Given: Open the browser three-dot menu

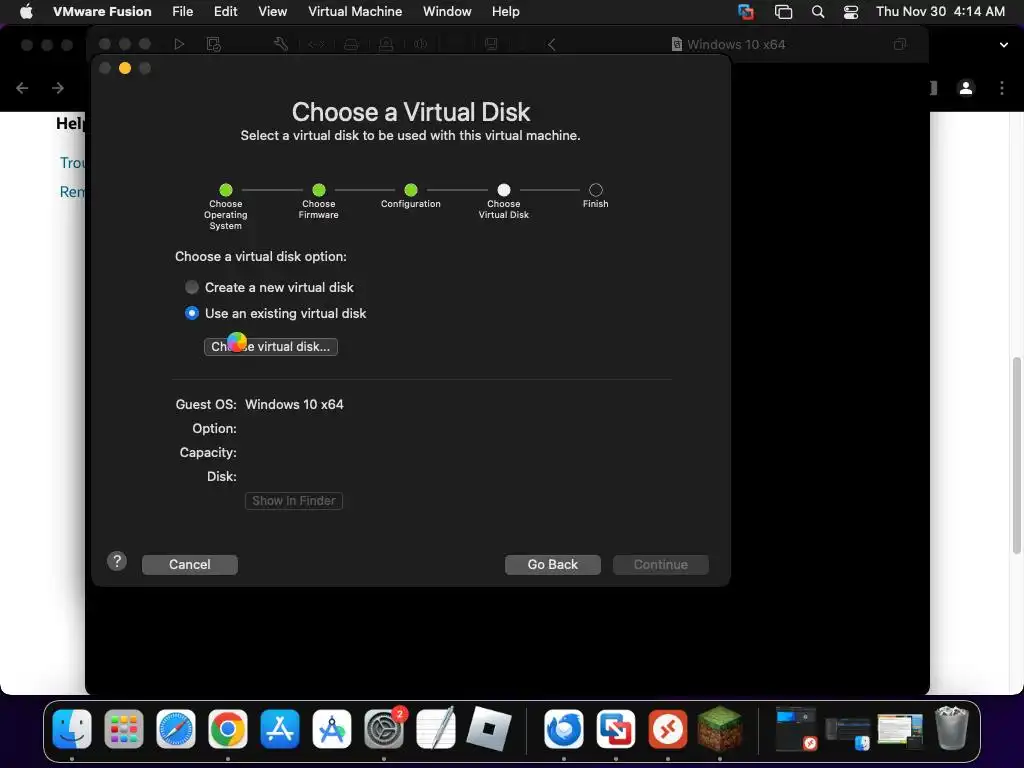Looking at the screenshot, I should 1002,88.
